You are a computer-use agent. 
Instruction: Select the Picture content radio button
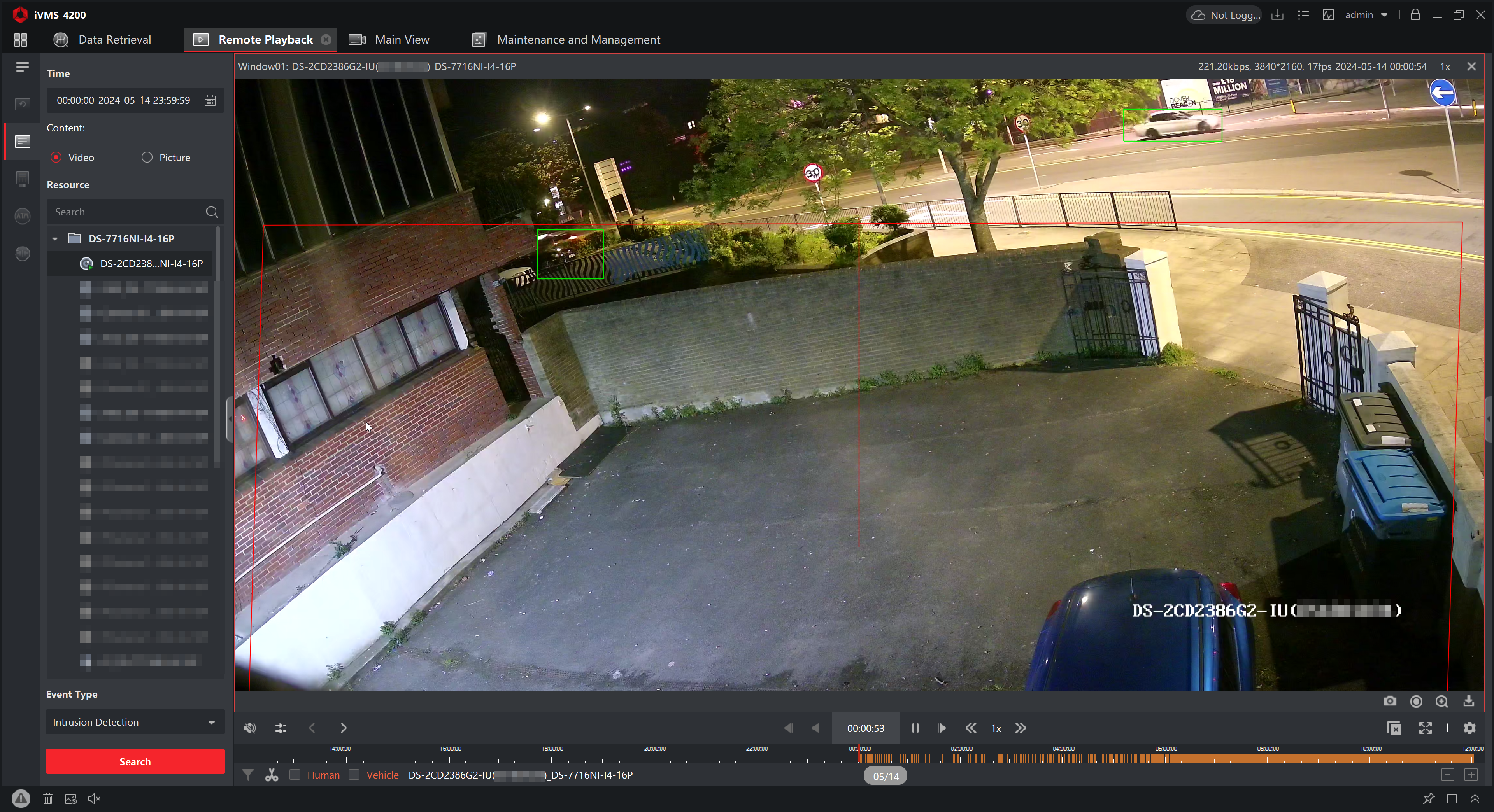pos(147,157)
